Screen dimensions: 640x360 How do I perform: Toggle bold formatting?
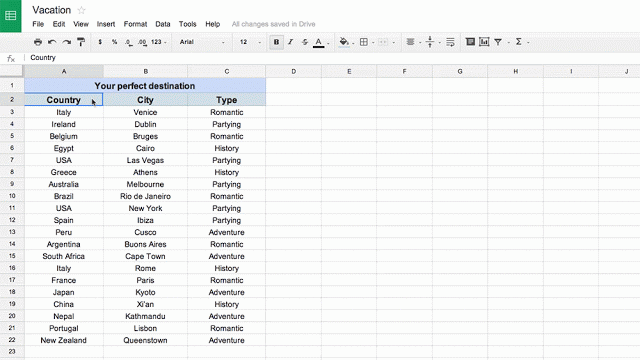click(x=276, y=42)
